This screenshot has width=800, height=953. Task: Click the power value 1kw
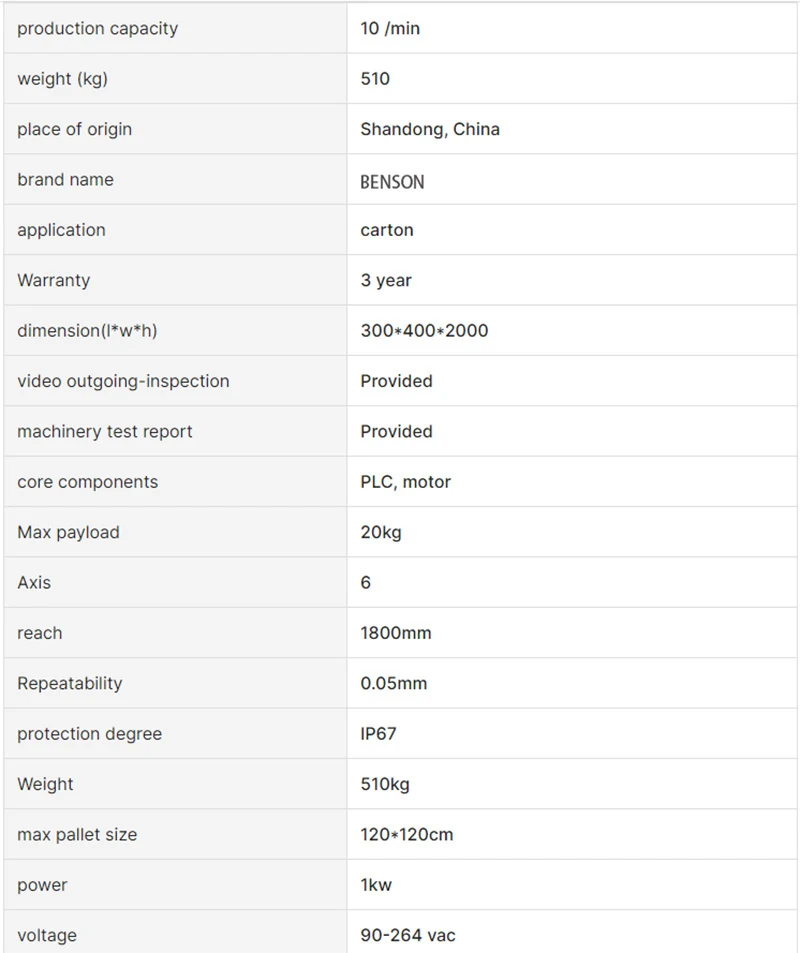coord(376,885)
